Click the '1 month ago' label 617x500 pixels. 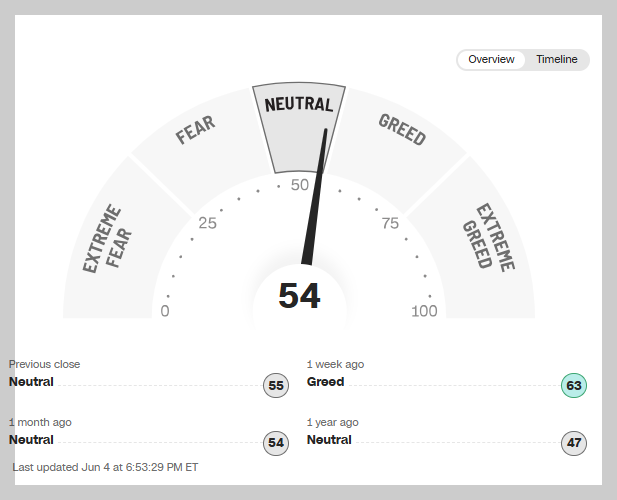point(40,422)
